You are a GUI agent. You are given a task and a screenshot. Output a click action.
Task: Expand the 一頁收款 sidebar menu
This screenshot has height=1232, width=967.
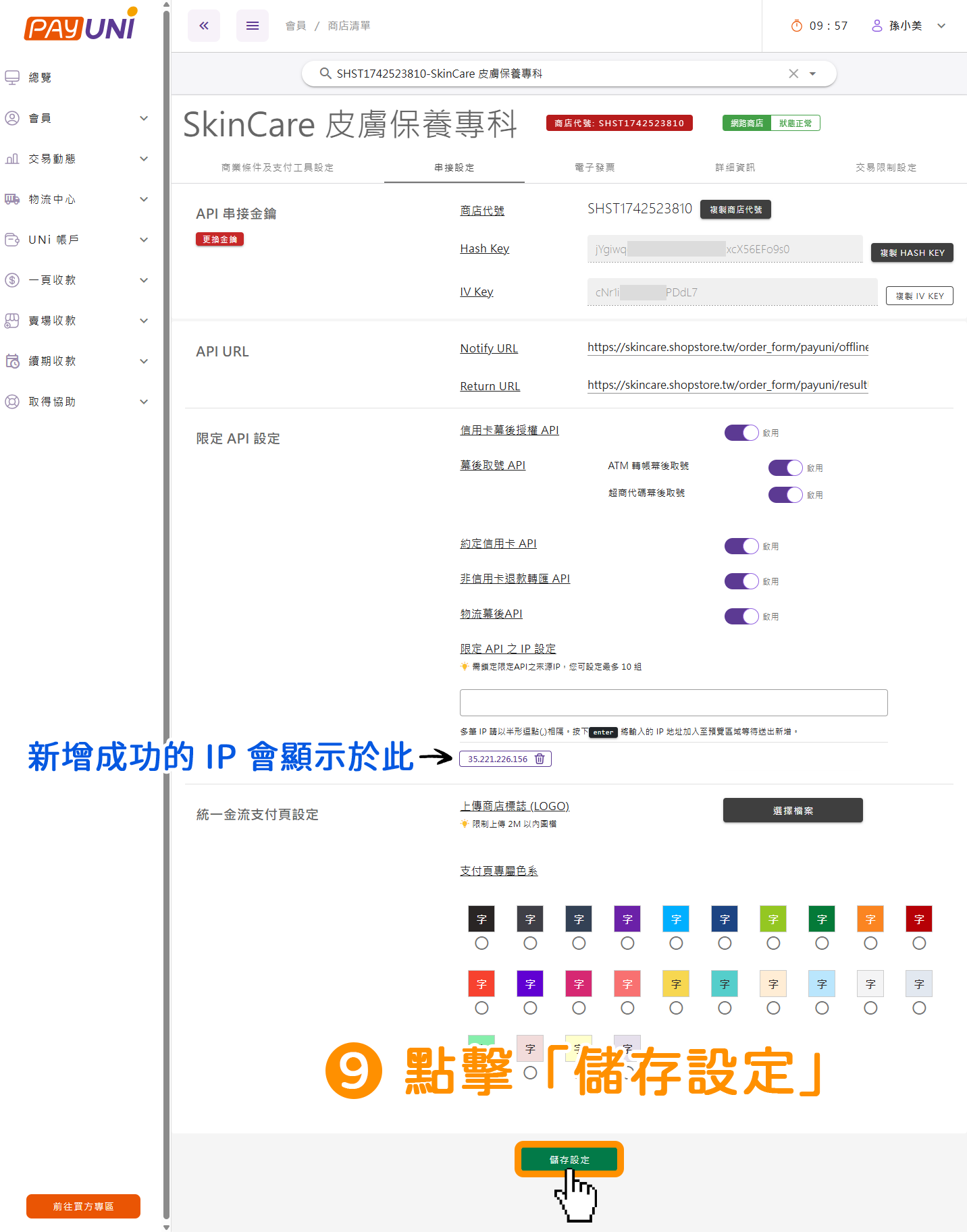pos(144,280)
